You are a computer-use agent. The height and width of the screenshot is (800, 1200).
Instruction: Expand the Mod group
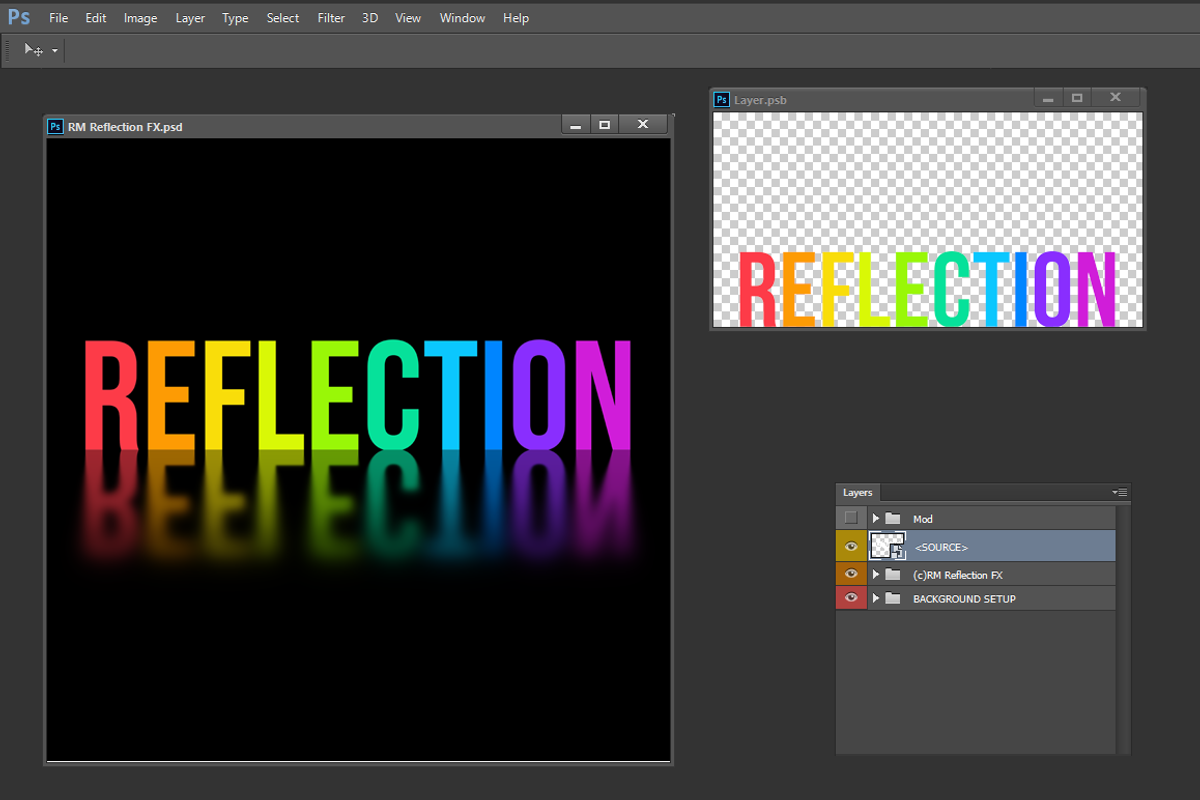coord(876,518)
